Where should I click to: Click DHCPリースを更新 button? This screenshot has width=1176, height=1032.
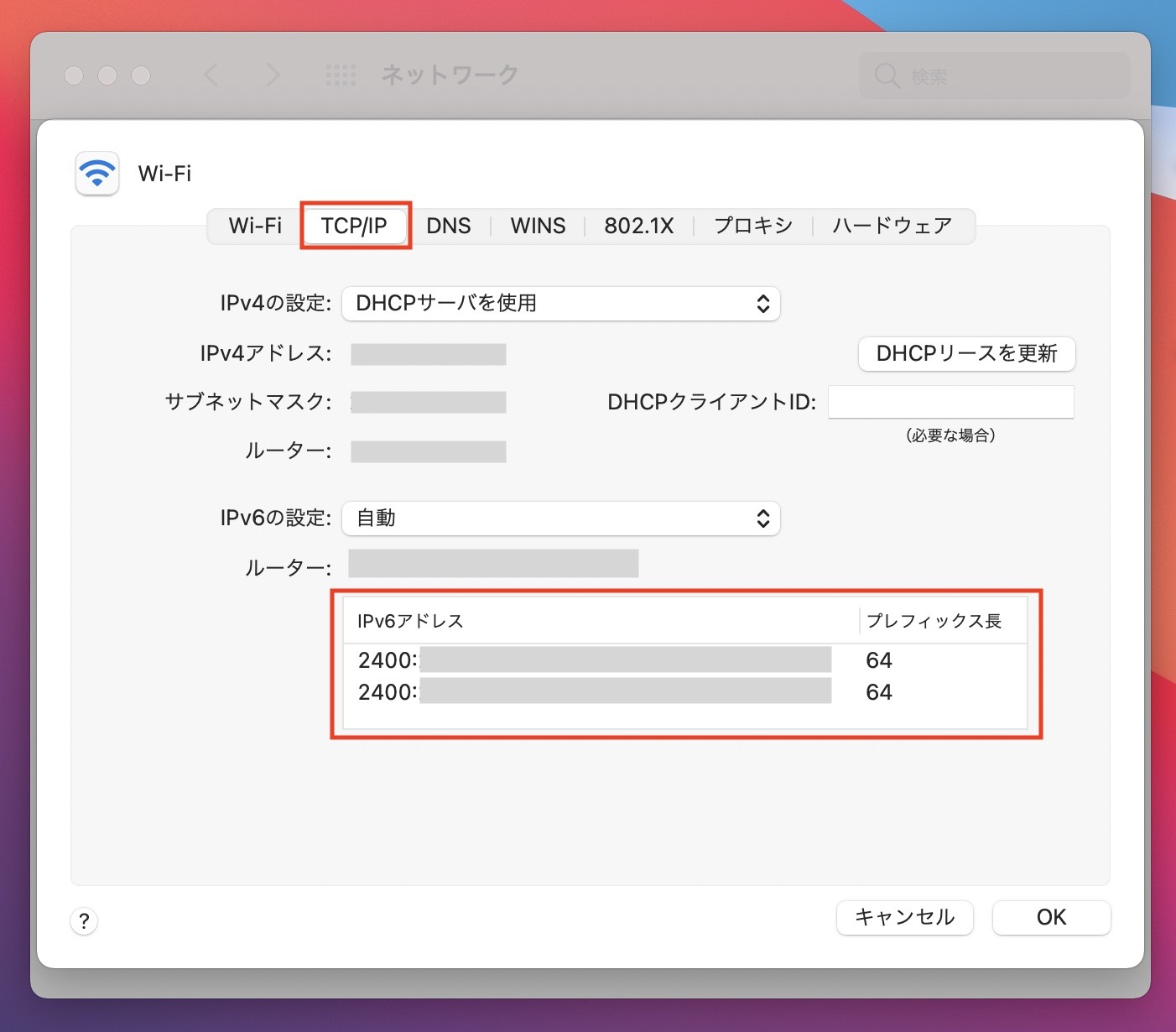(966, 354)
